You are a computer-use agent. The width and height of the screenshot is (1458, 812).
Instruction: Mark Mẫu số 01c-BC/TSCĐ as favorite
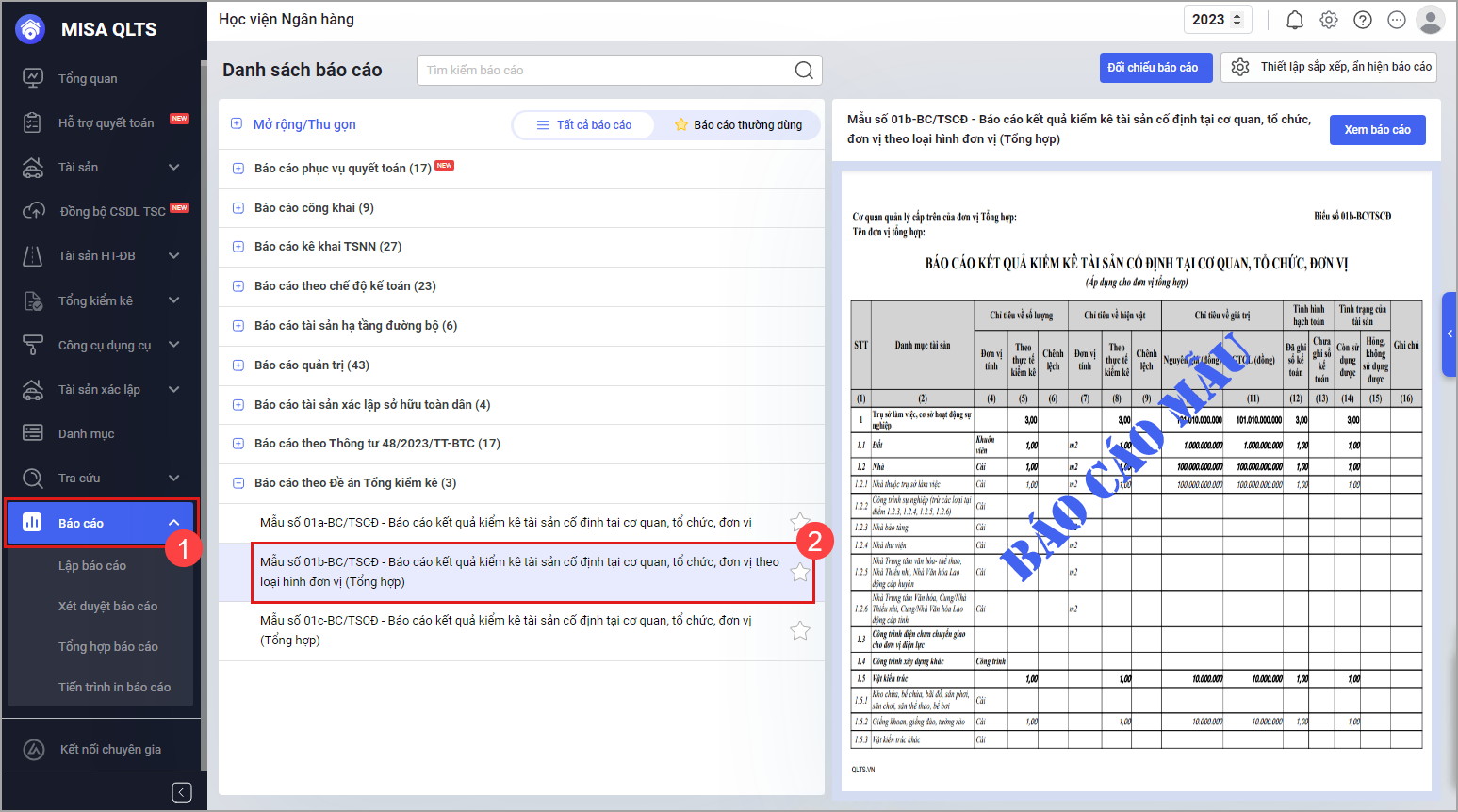coord(799,630)
